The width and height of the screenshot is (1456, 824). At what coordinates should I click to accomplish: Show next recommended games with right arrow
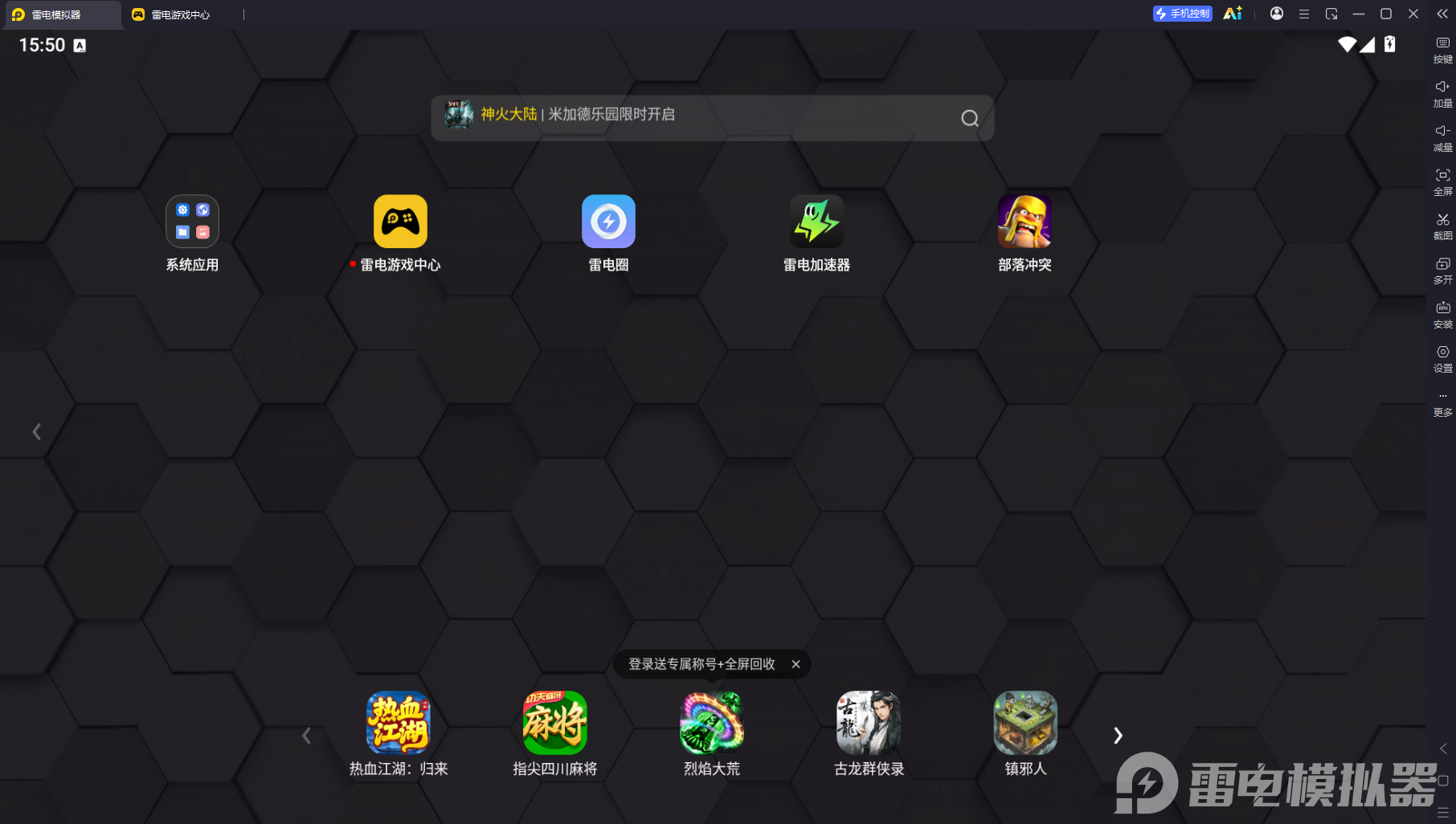pyautogui.click(x=1118, y=736)
